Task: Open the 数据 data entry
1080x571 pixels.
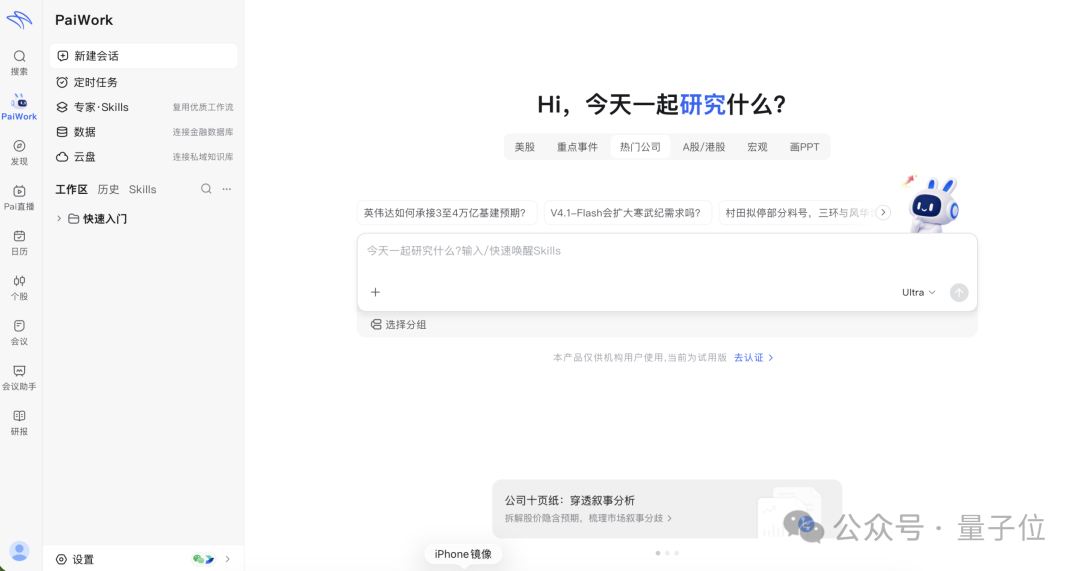Action: click(x=143, y=132)
